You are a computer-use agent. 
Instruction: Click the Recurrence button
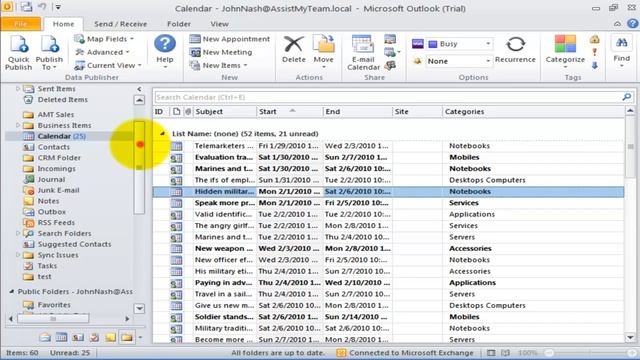coord(515,49)
